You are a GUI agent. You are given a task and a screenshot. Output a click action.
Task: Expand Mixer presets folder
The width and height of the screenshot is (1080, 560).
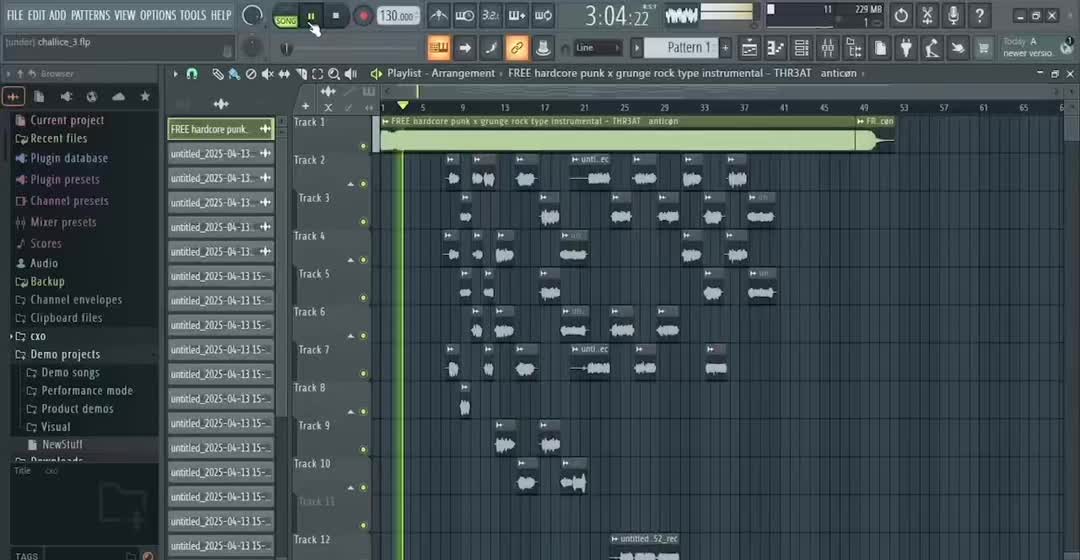coord(63,222)
